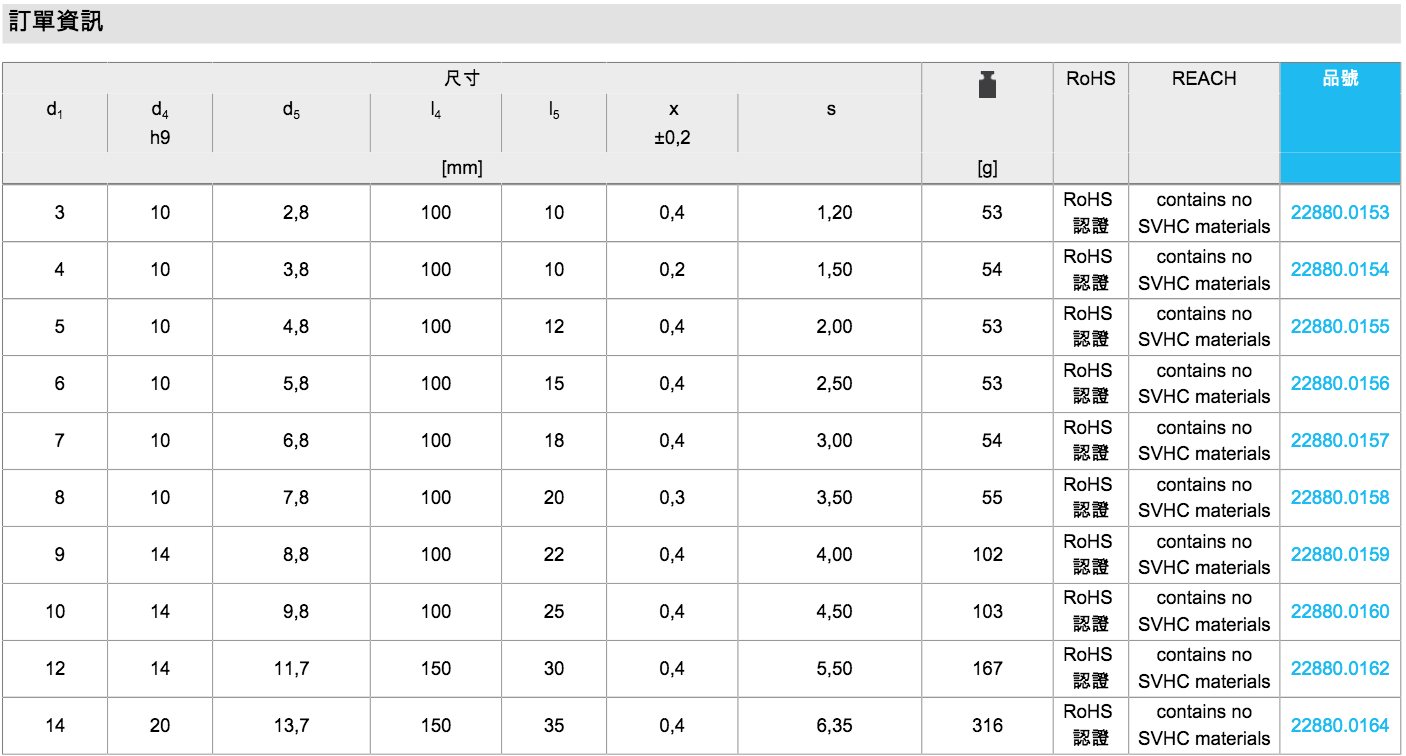Open part number 22880.0154
The image size is (1406, 756).
click(1339, 270)
